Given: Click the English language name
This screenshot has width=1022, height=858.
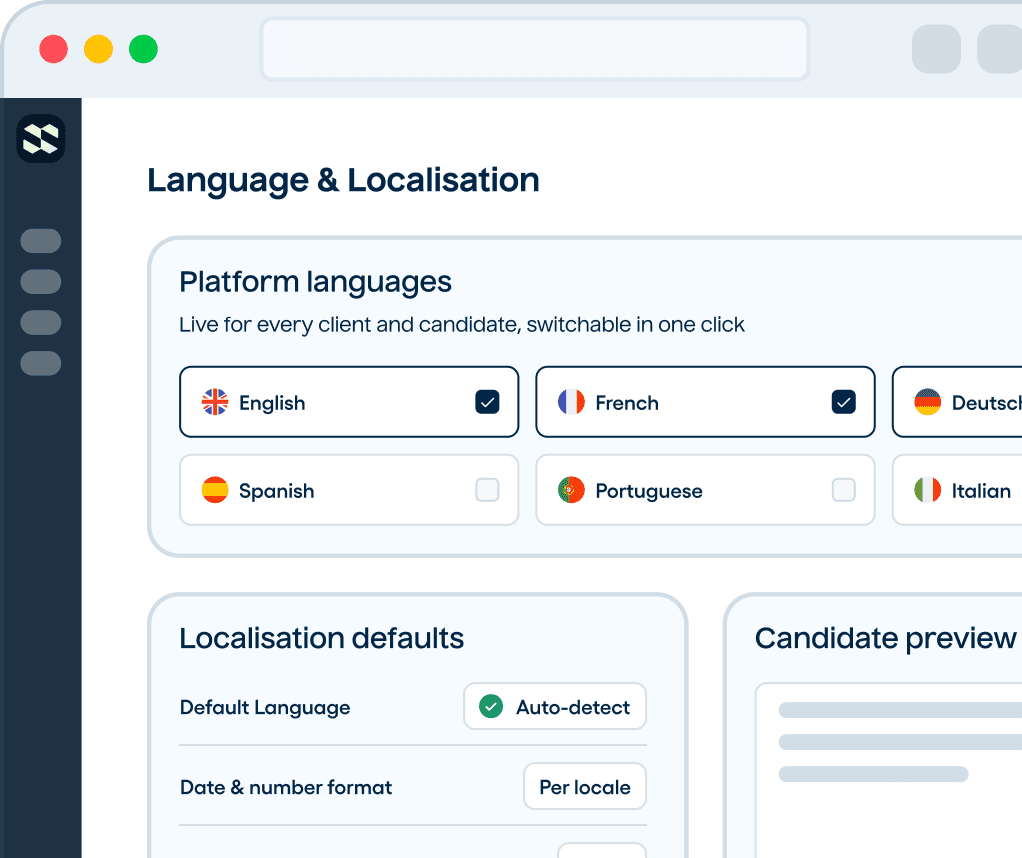Looking at the screenshot, I should tap(272, 403).
